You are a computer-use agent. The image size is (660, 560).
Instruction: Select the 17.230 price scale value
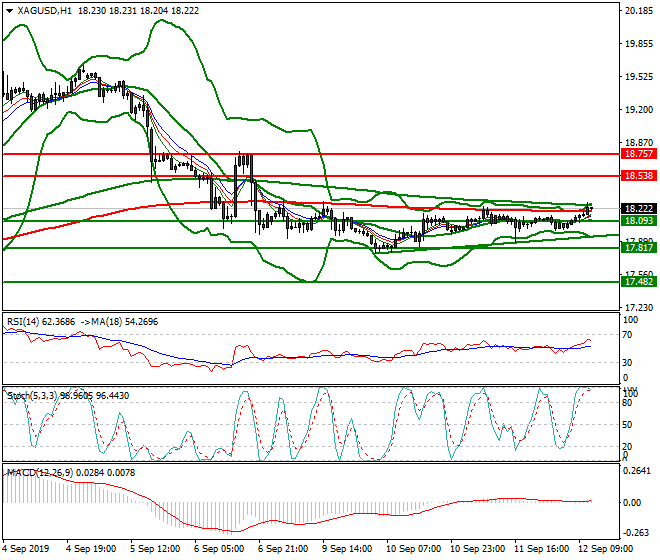(x=639, y=308)
